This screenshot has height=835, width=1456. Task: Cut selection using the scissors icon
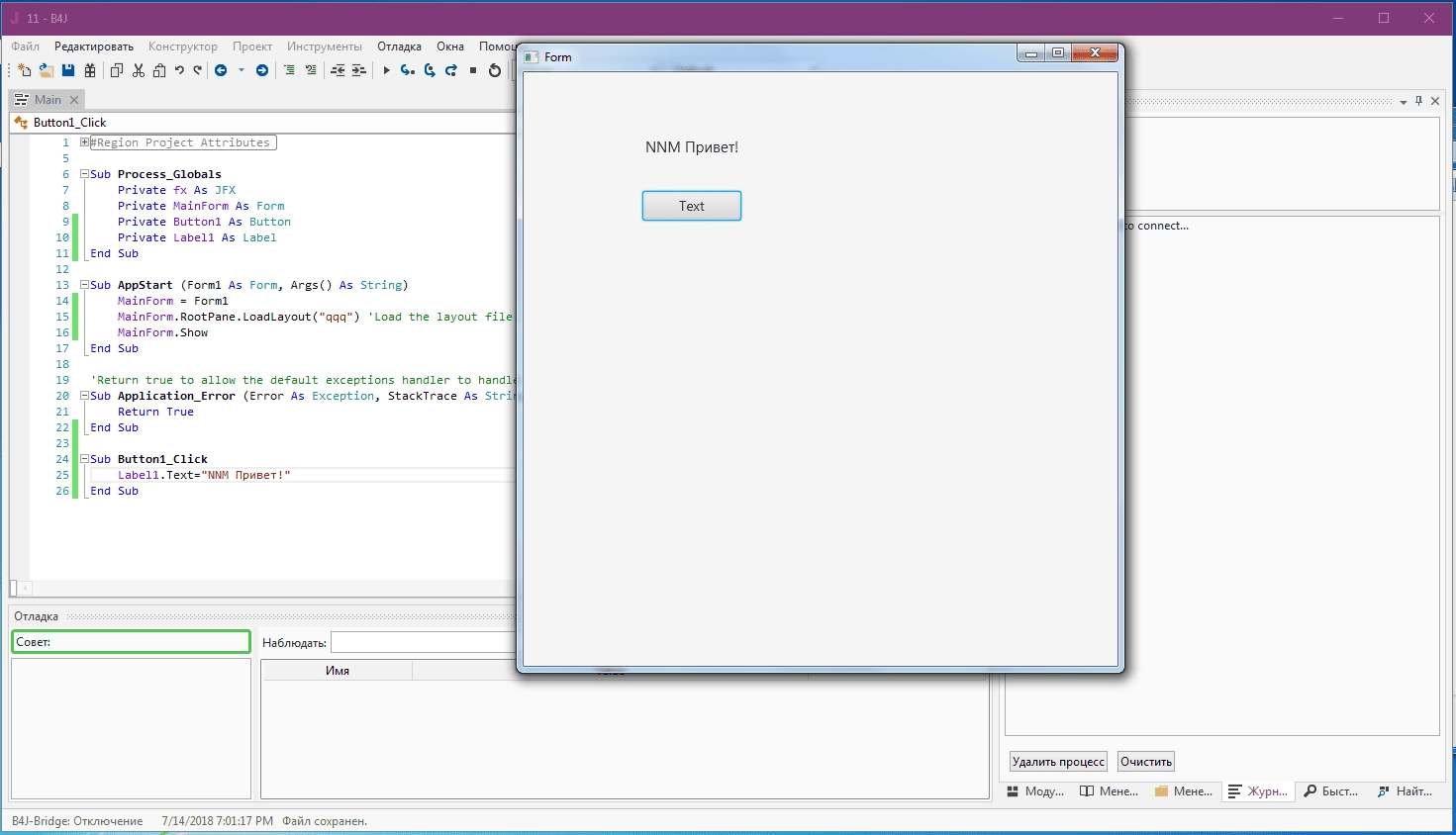139,70
